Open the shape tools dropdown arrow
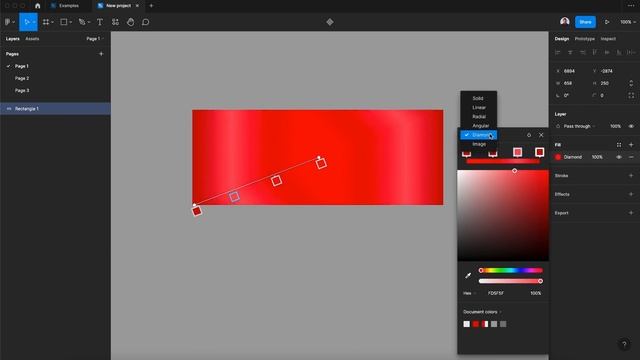640x360 pixels. [71, 22]
